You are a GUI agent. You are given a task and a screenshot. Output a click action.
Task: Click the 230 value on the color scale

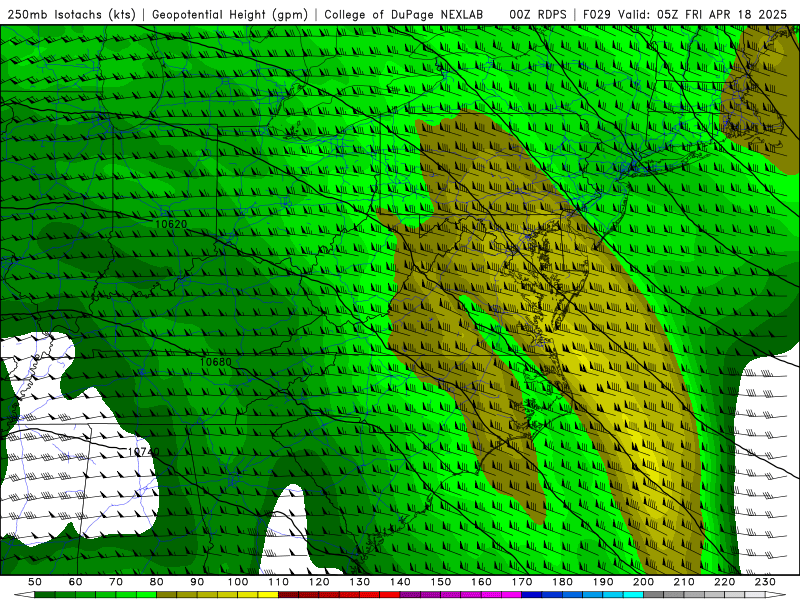[x=765, y=582]
